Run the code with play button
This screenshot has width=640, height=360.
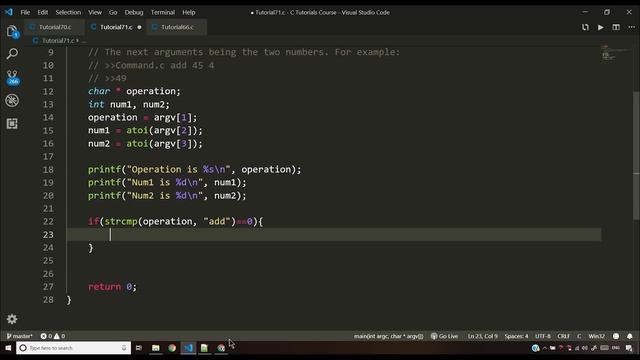coord(600,27)
